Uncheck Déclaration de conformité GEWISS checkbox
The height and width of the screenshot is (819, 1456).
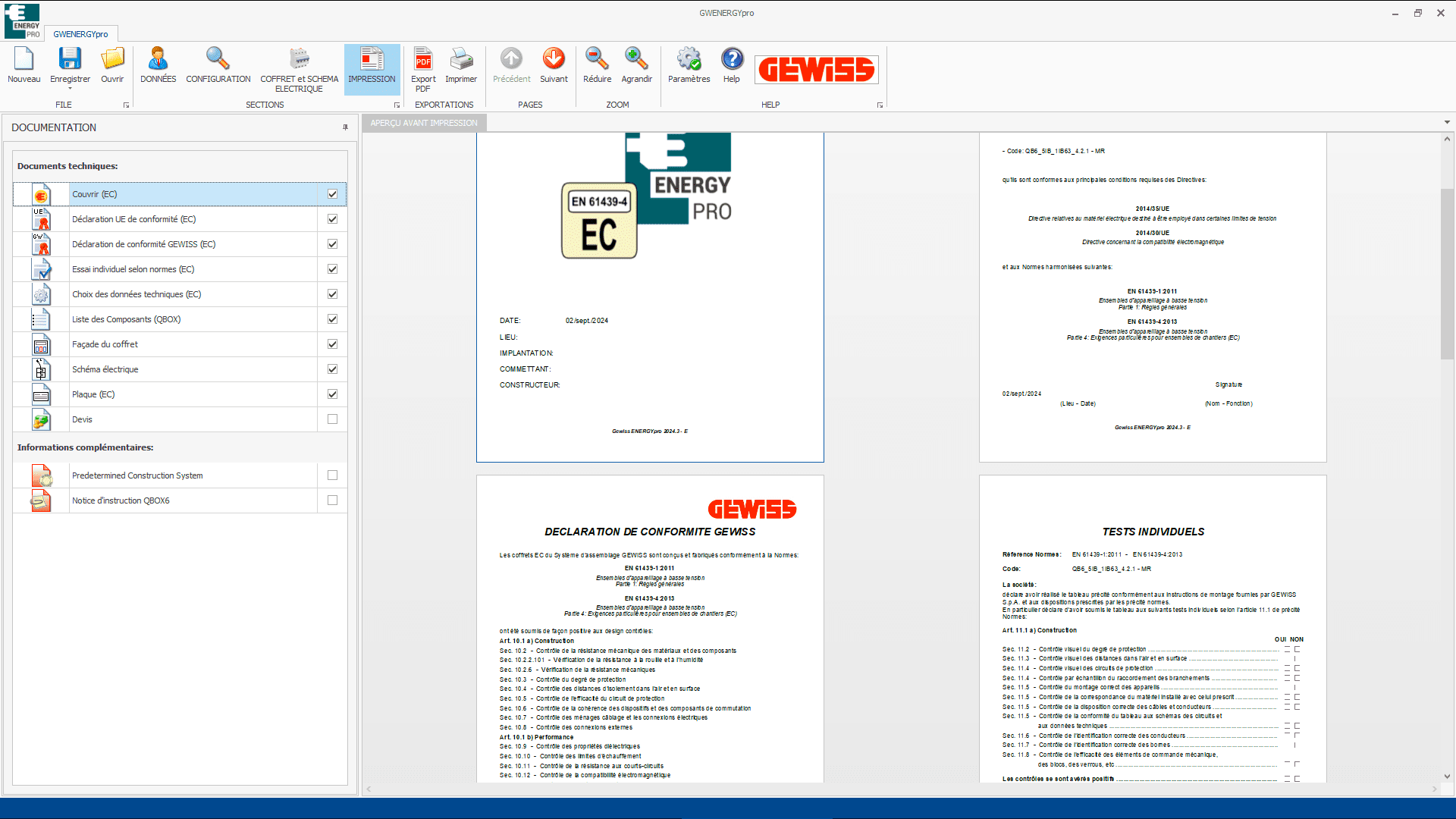(332, 244)
